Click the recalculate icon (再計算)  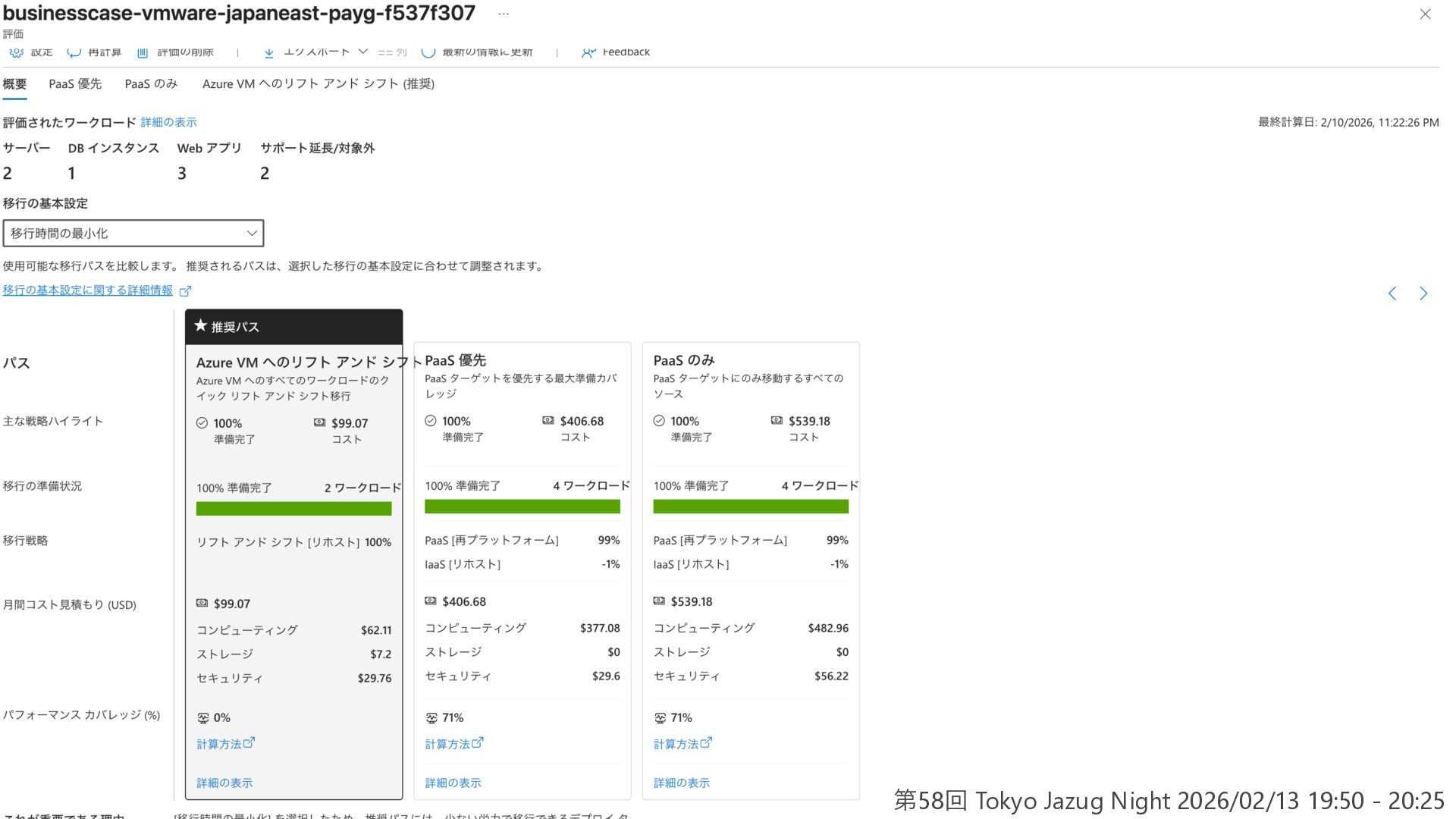[74, 52]
